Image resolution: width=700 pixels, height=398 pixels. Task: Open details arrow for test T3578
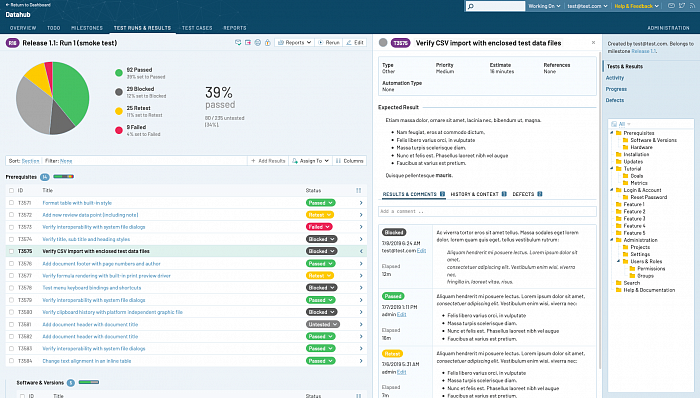361,288
